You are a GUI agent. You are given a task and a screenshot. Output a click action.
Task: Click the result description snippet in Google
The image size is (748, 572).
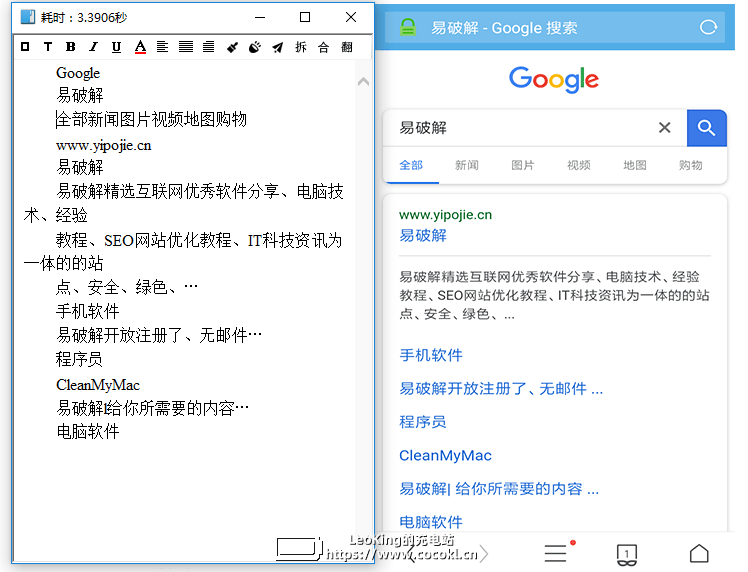tap(554, 295)
